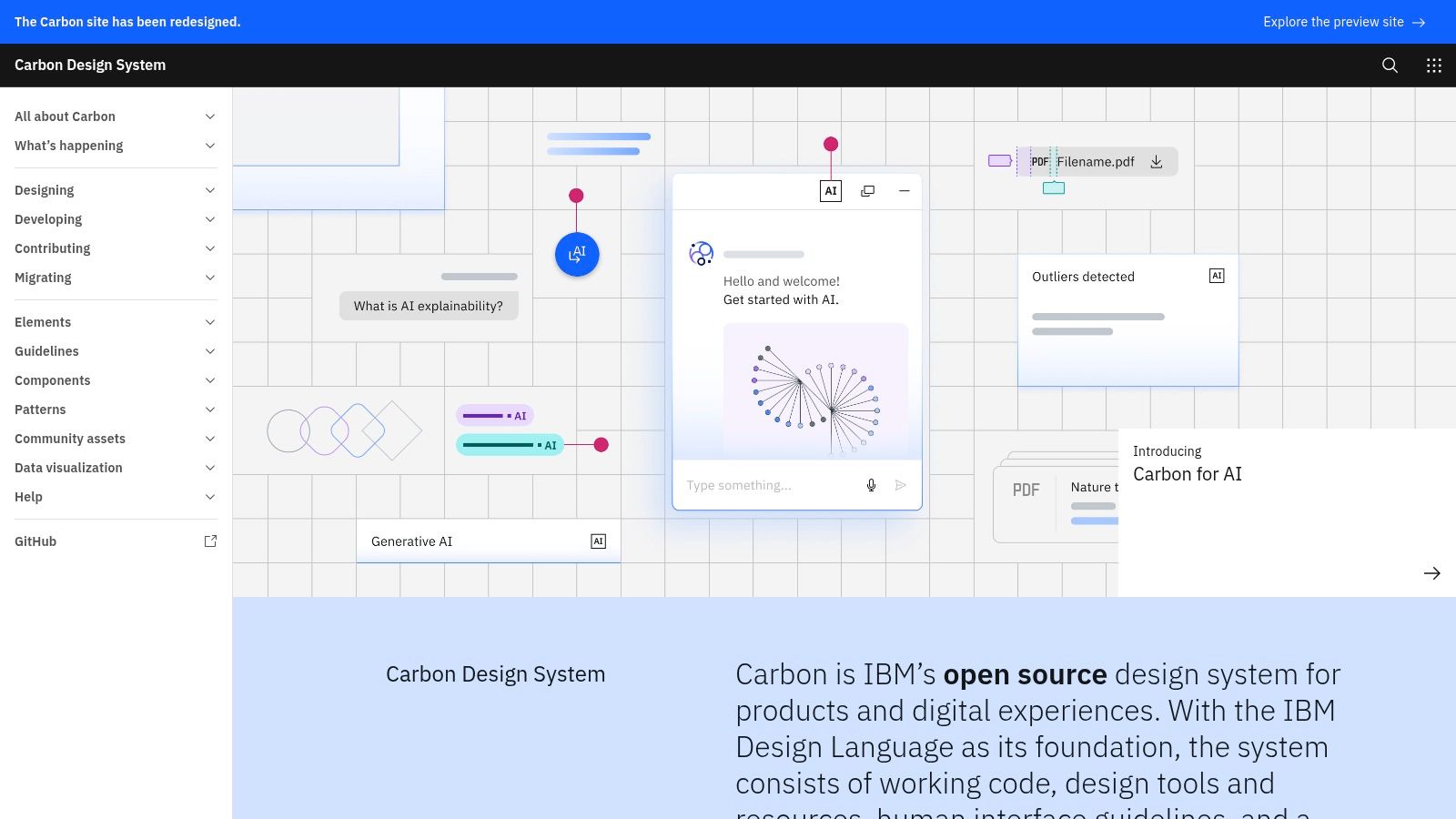Click the purple AI tag pill

pos(494,416)
